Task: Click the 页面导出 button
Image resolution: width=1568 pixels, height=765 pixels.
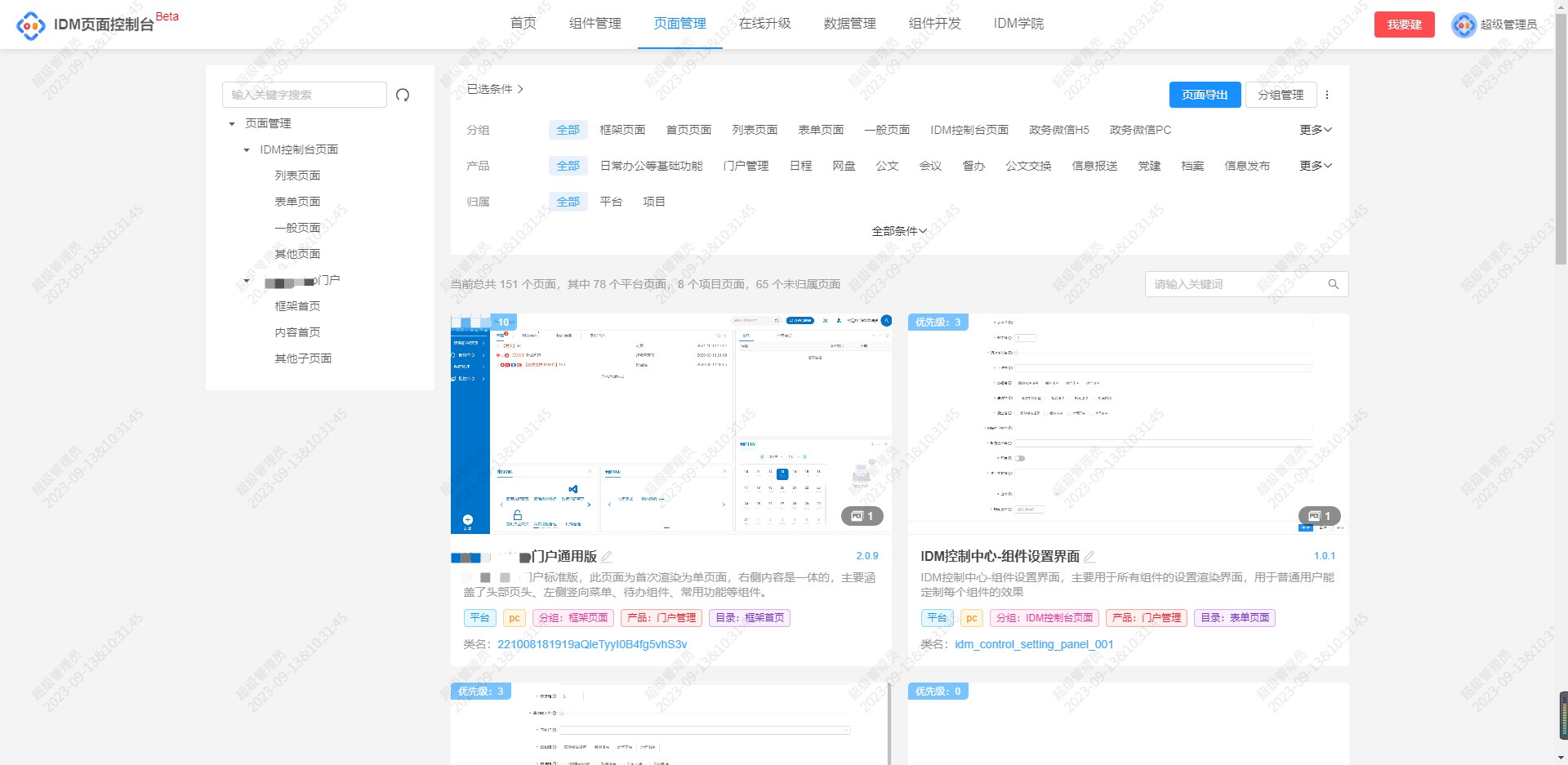Action: pyautogui.click(x=1205, y=95)
